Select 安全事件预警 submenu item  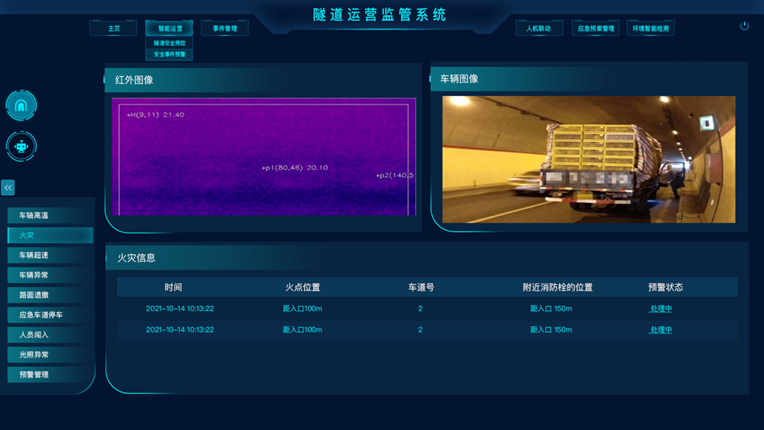[169, 55]
